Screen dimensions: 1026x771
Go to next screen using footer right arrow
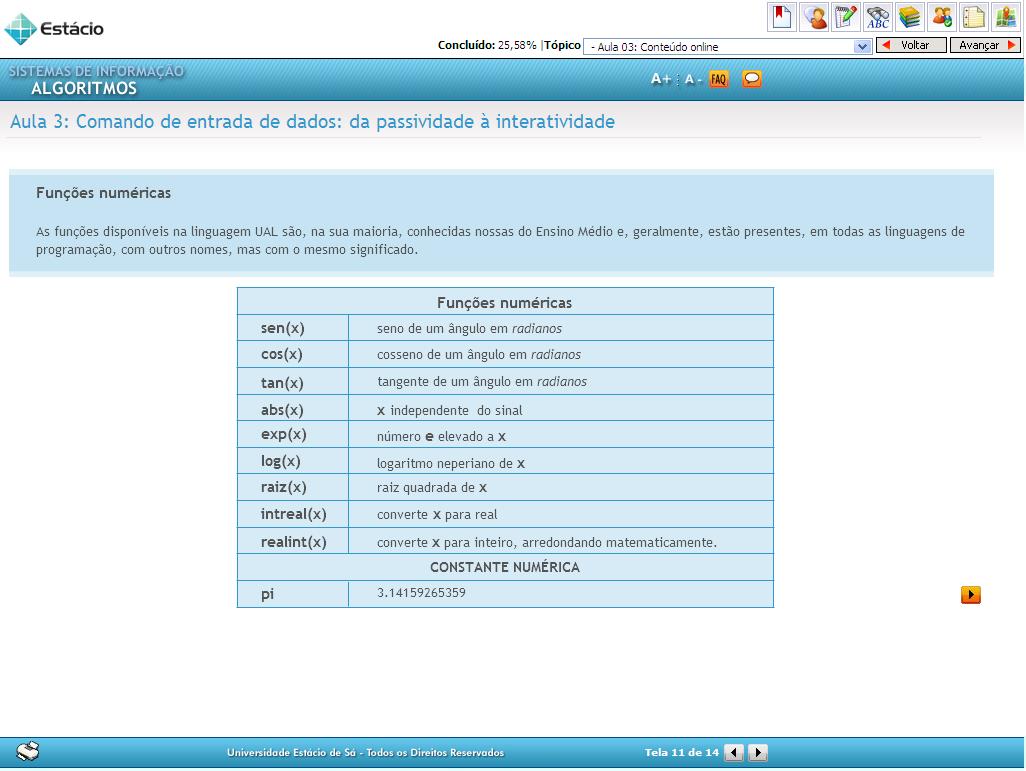758,753
